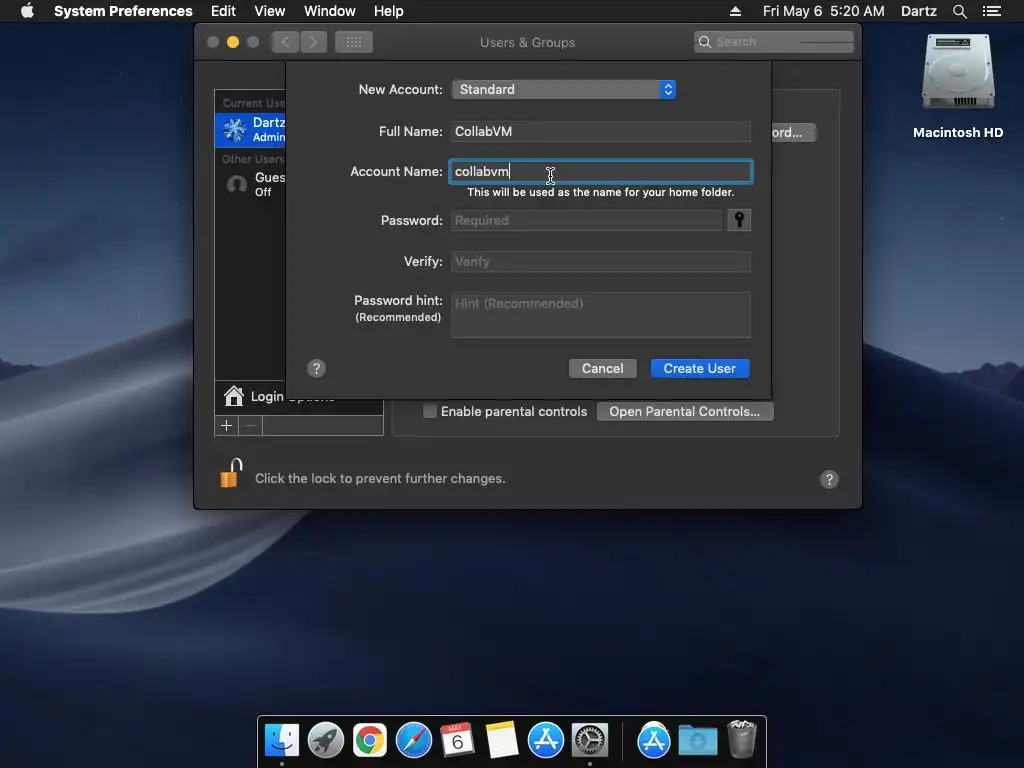
Task: Click the help button in new account sheet
Action: [x=316, y=368]
